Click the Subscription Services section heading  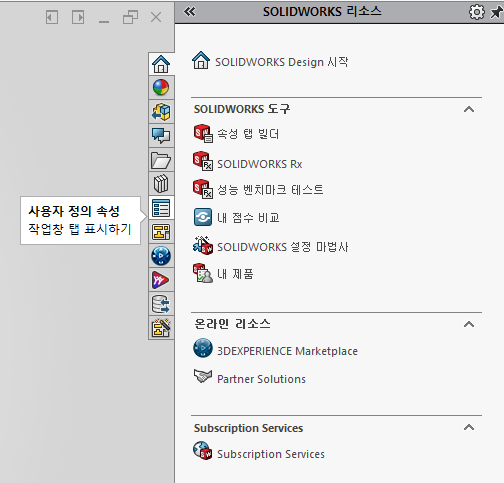(x=248, y=428)
